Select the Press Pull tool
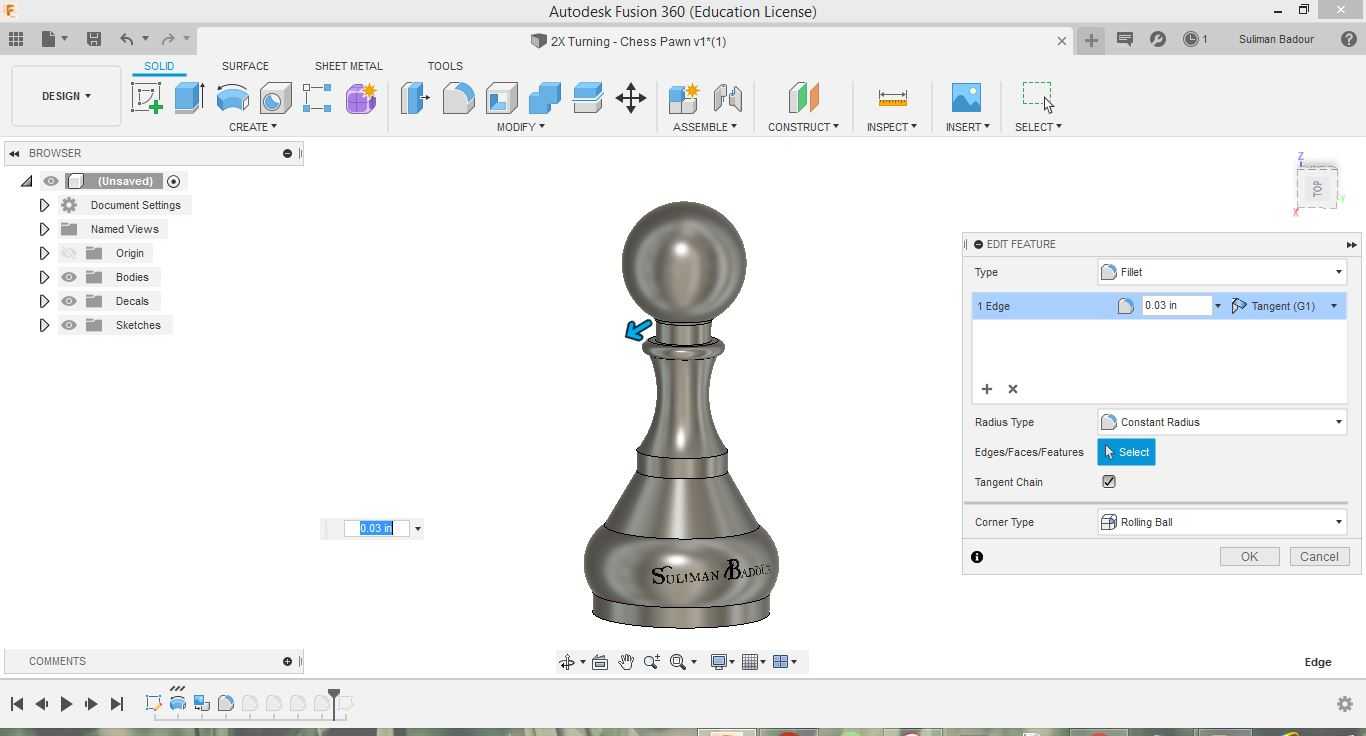Image resolution: width=1366 pixels, height=736 pixels. coord(415,98)
